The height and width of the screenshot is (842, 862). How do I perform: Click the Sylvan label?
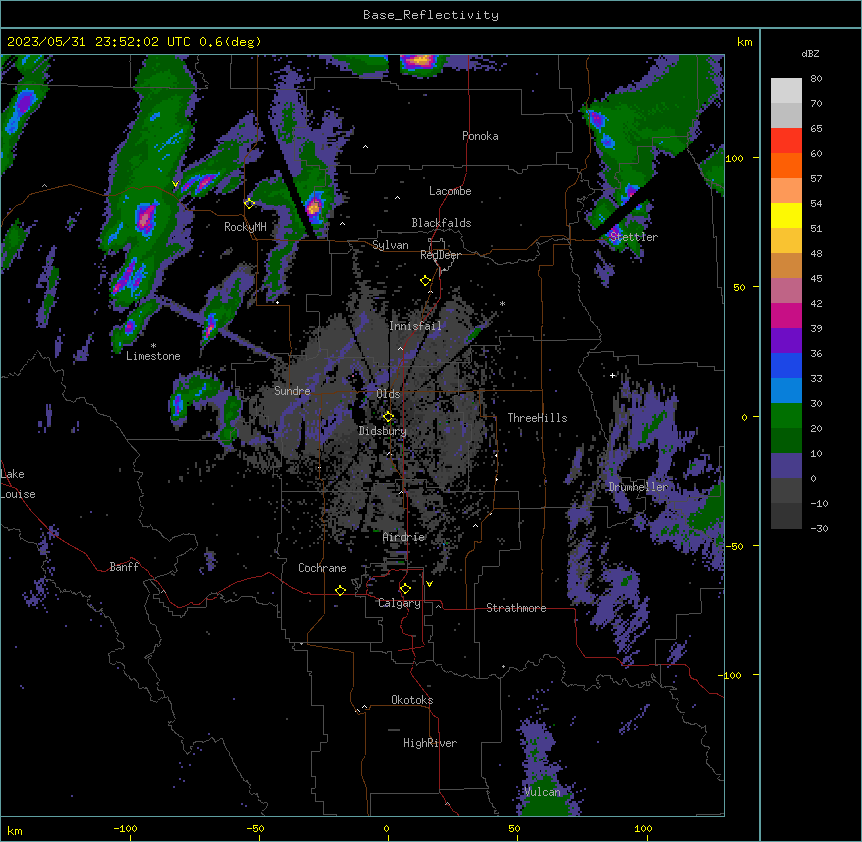point(390,245)
